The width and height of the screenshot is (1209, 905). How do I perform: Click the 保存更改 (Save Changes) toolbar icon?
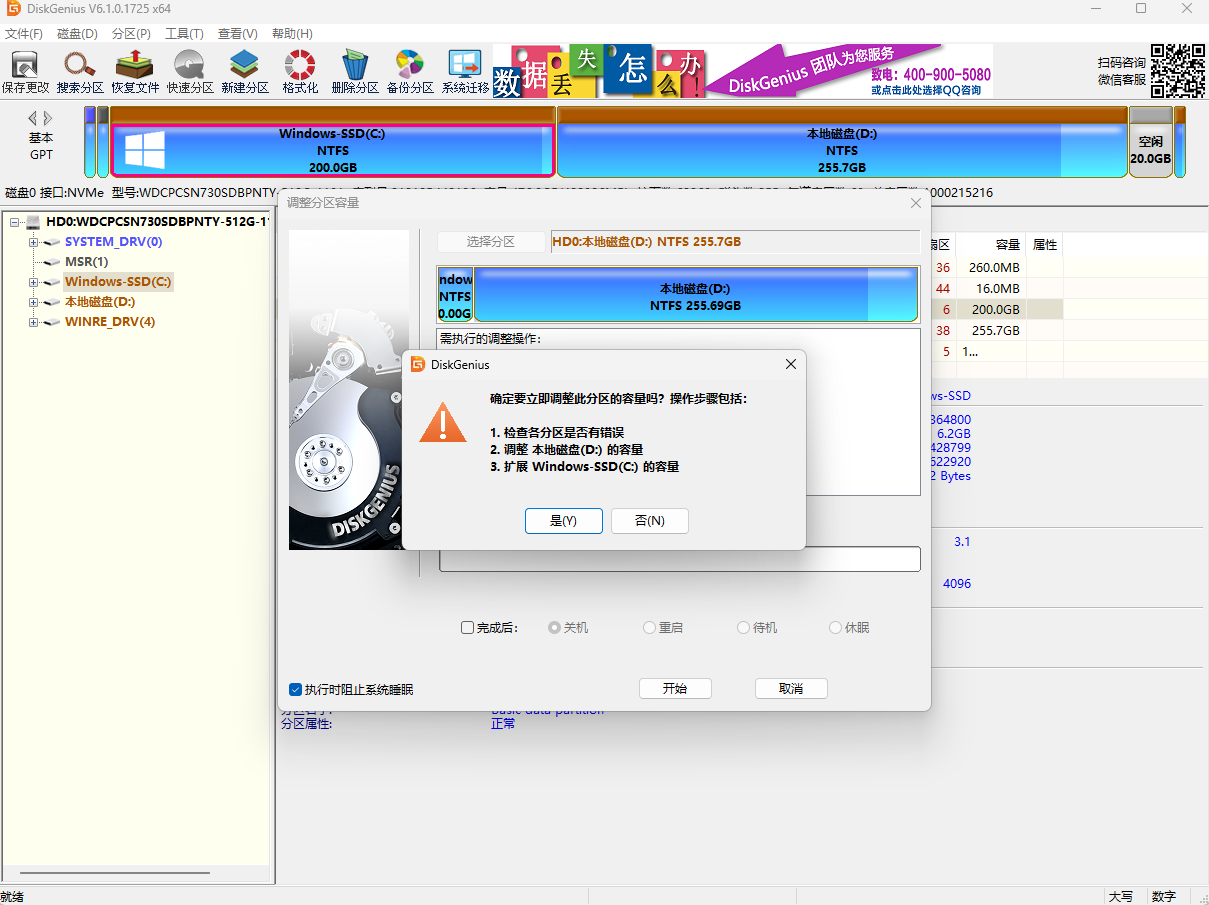pyautogui.click(x=25, y=71)
